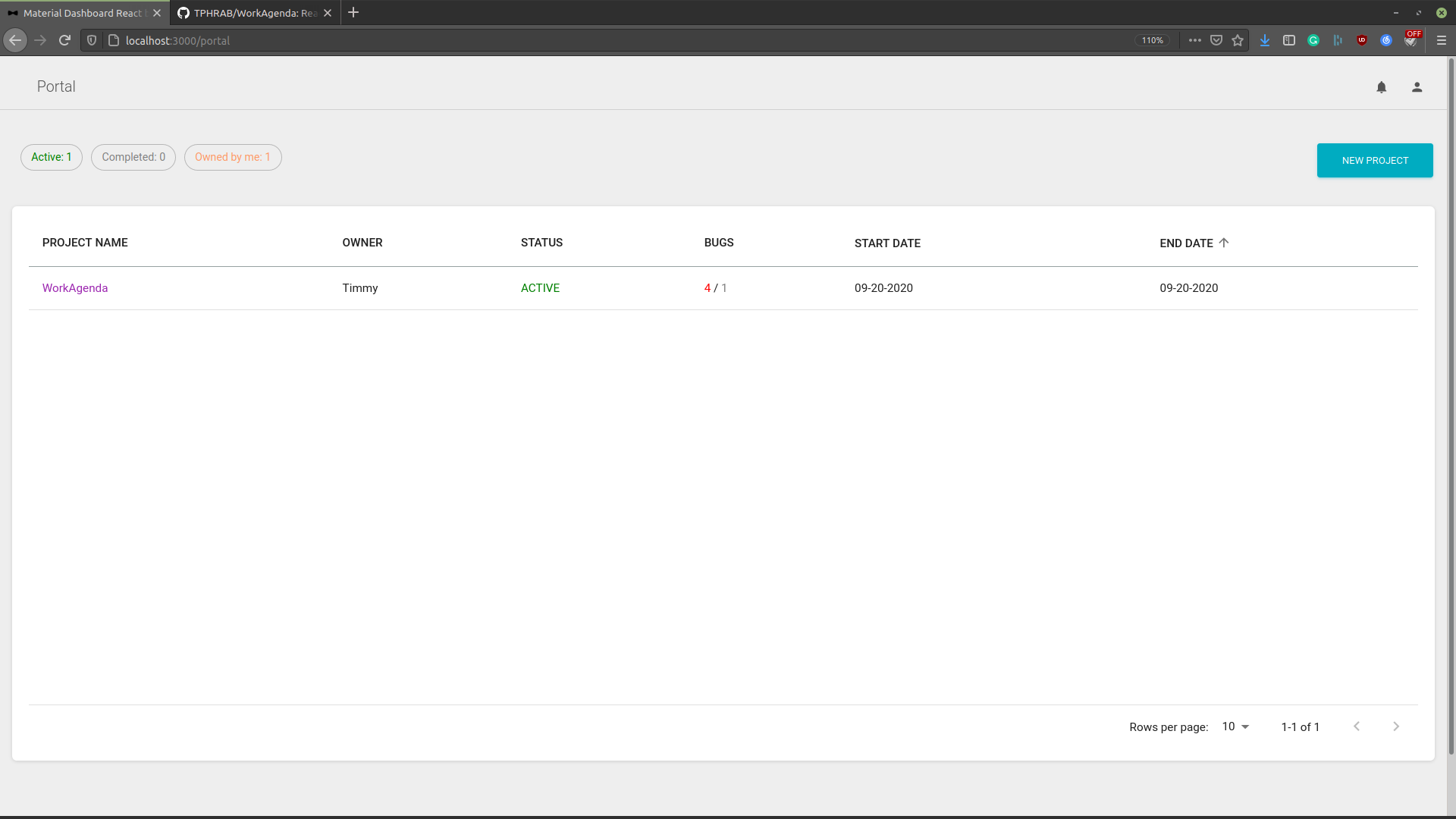This screenshot has height=819, width=1456.
Task: Open the user profile icon
Action: tap(1417, 87)
